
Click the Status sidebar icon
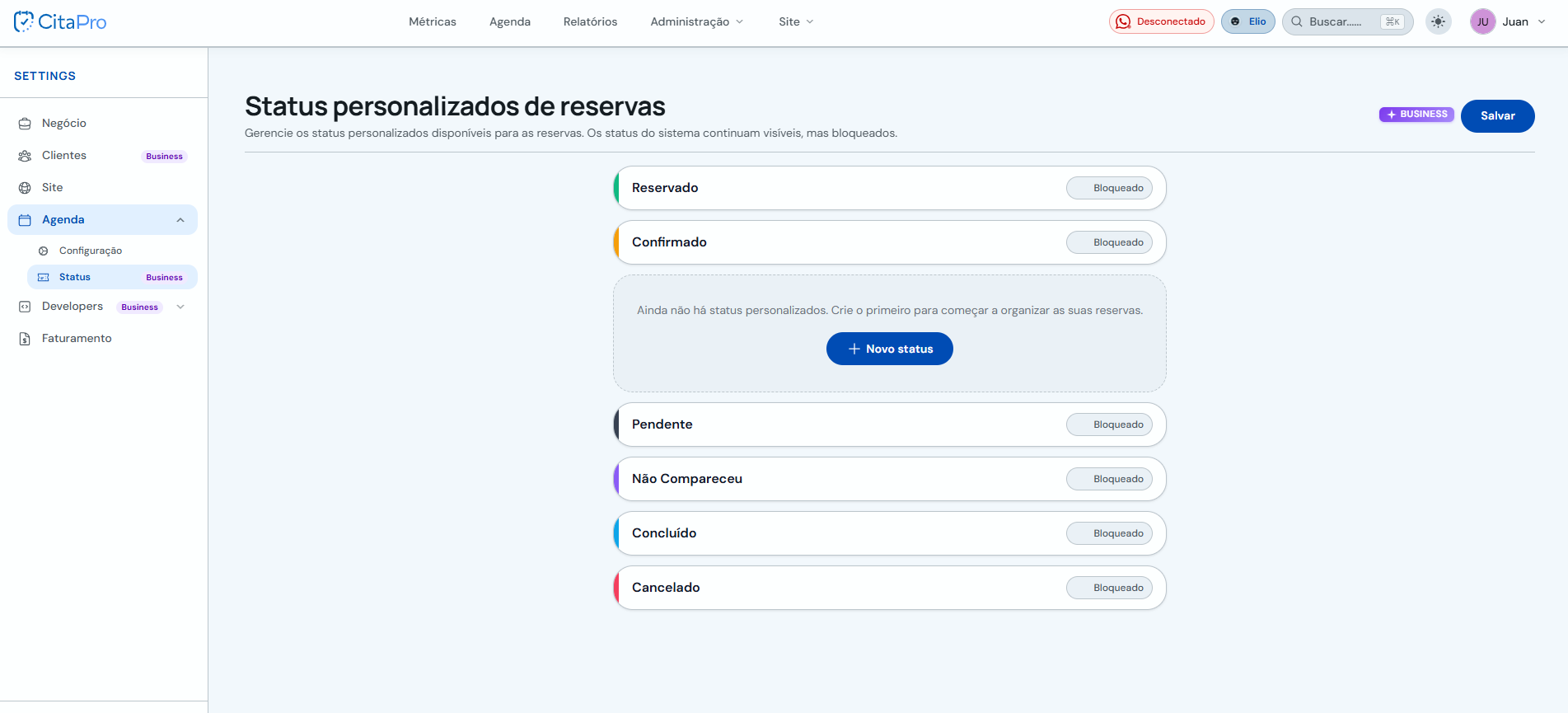coord(44,278)
